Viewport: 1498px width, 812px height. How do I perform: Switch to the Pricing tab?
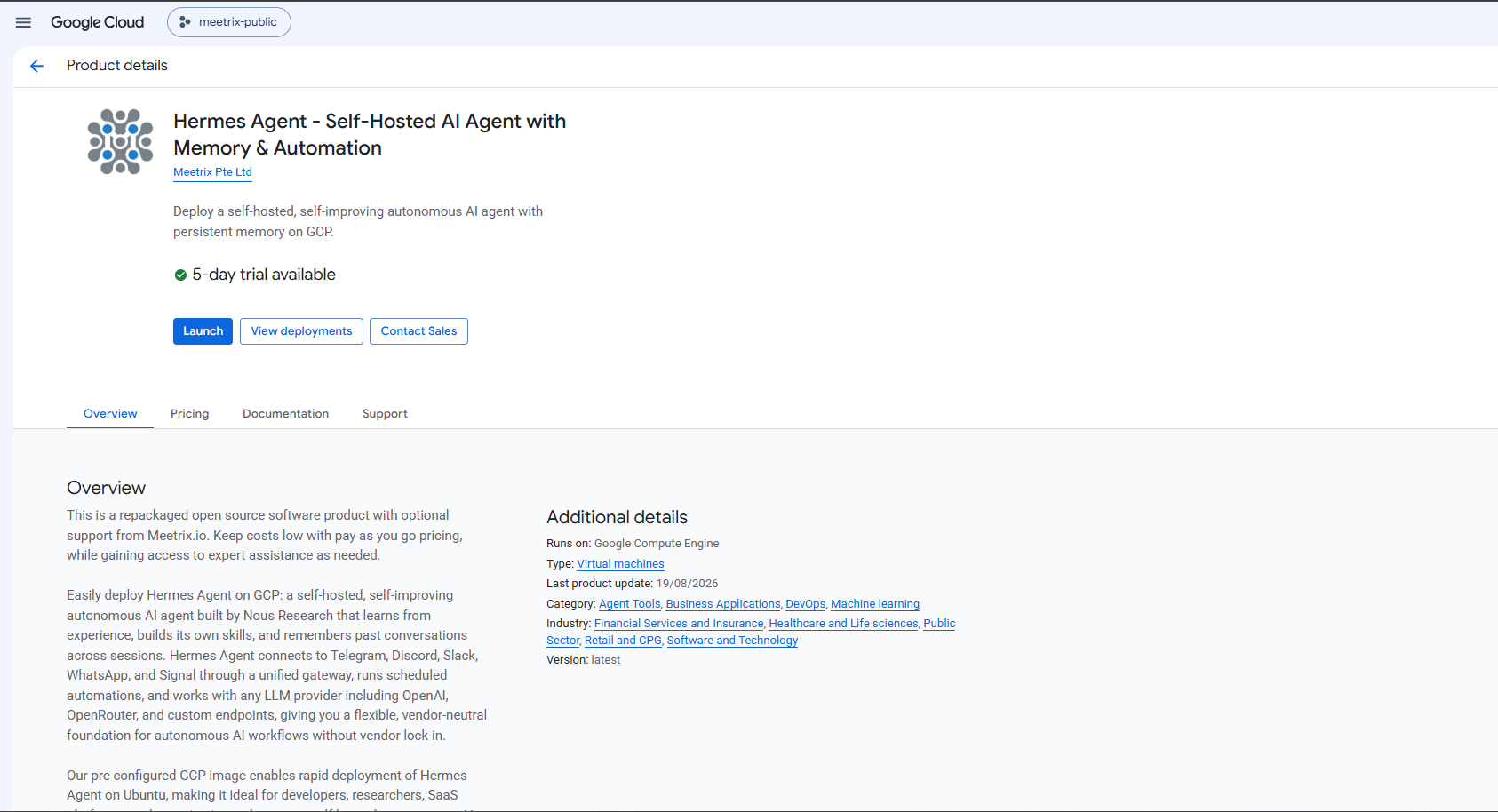(190, 414)
